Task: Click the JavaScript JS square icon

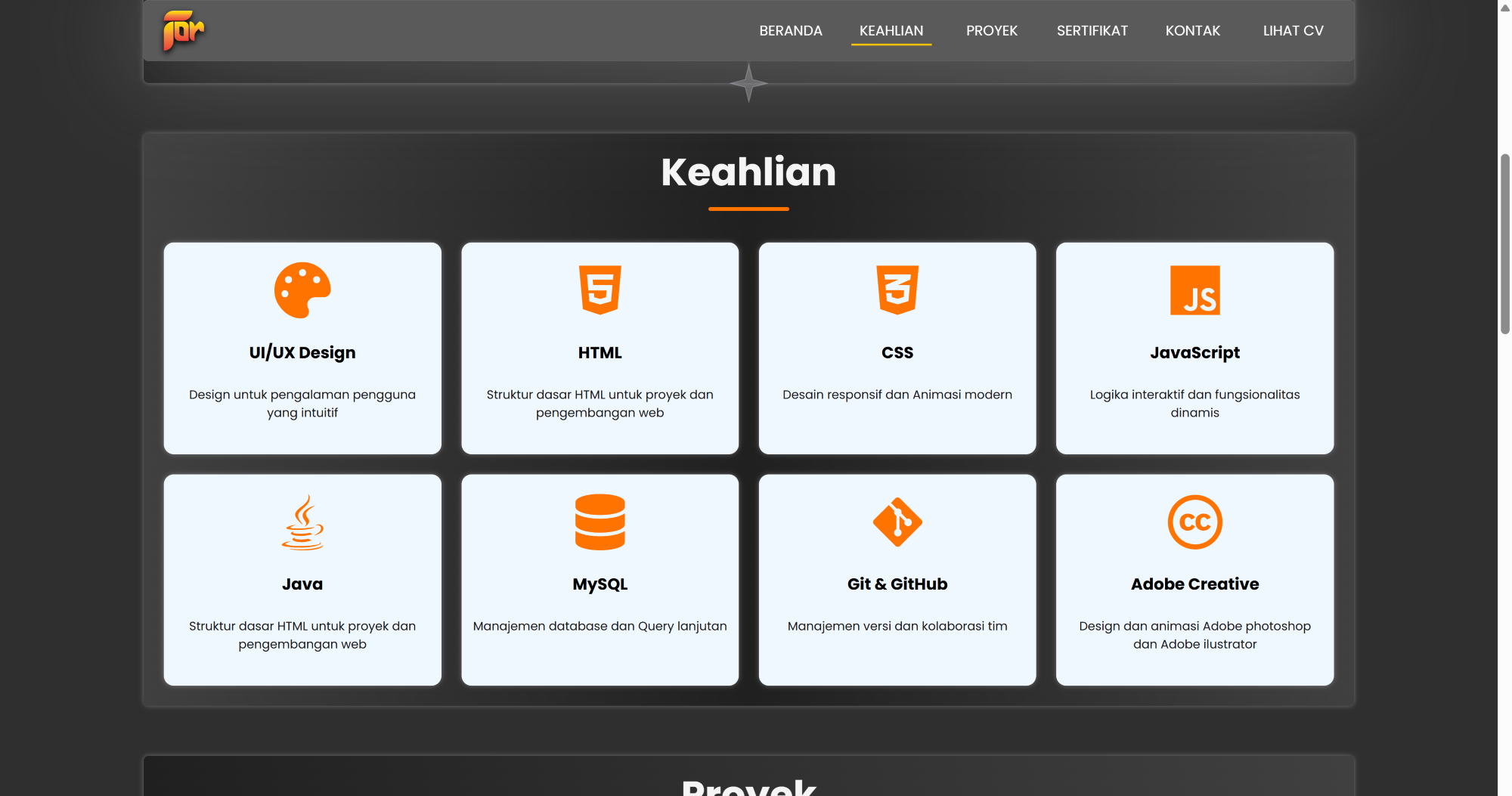Action: click(x=1194, y=290)
